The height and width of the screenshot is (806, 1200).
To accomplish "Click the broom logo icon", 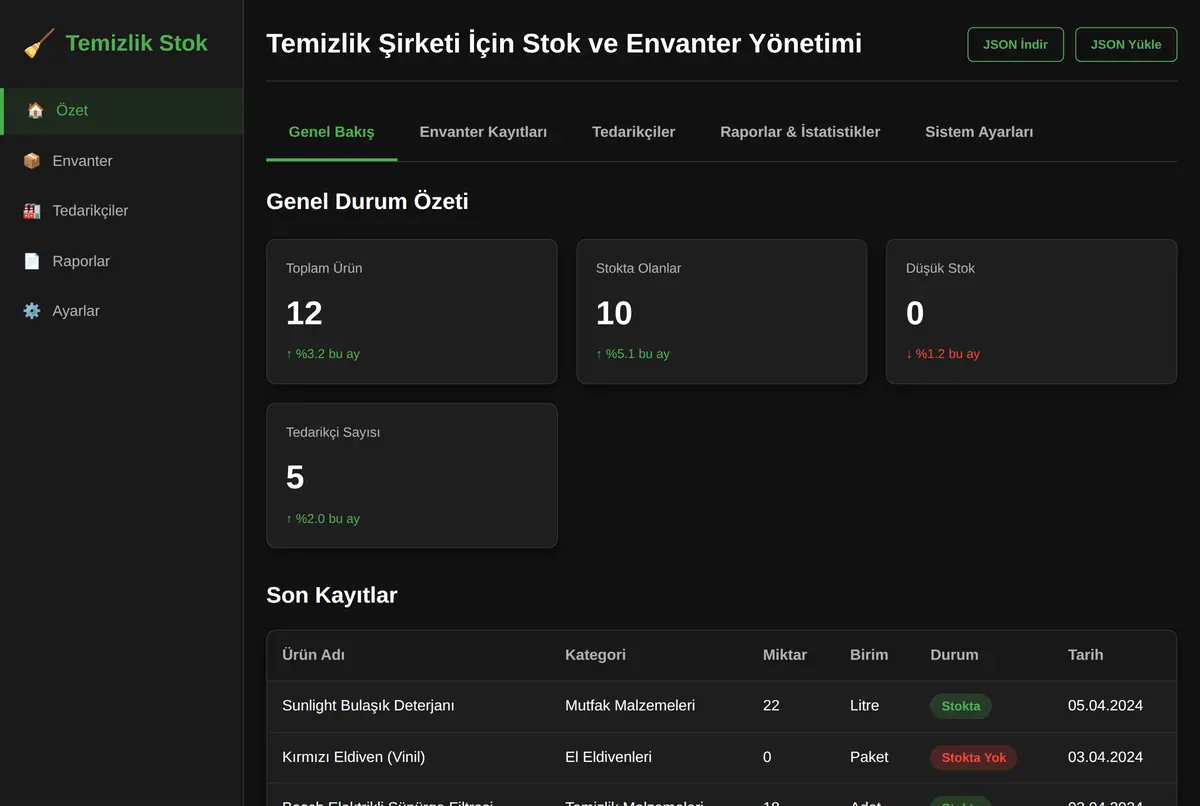I will (39, 43).
